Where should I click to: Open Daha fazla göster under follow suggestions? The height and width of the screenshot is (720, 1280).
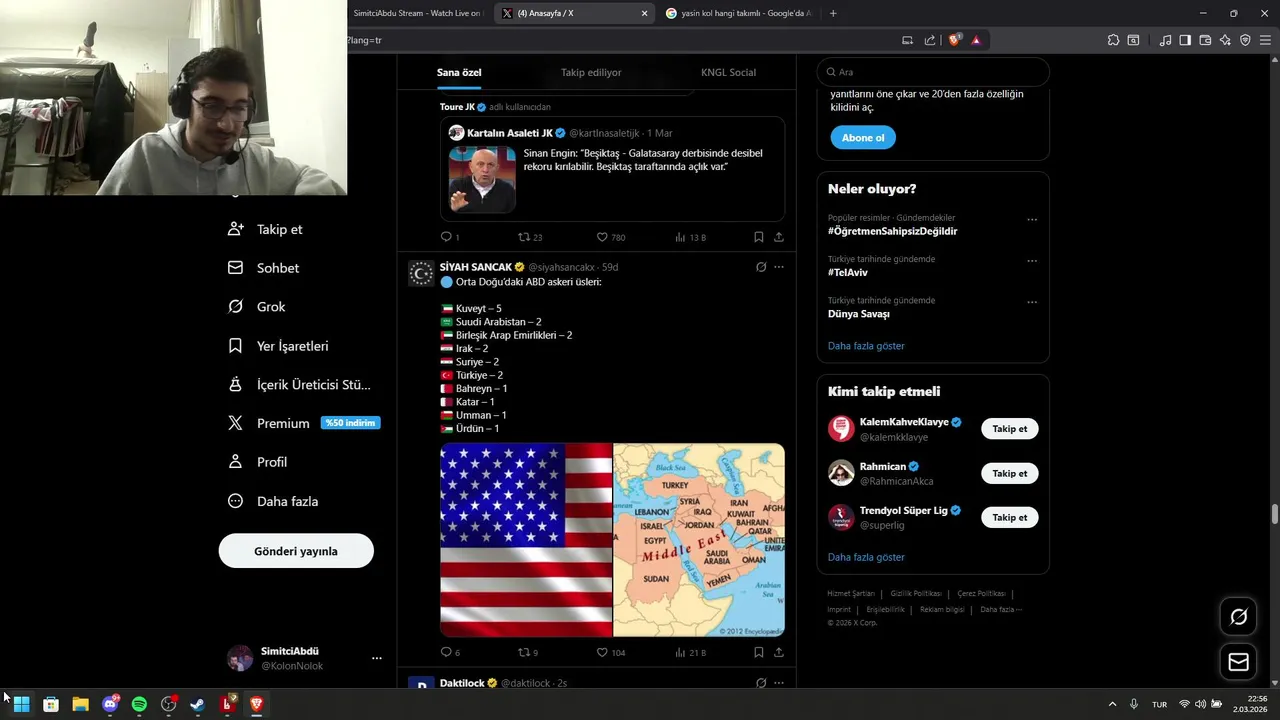[866, 557]
